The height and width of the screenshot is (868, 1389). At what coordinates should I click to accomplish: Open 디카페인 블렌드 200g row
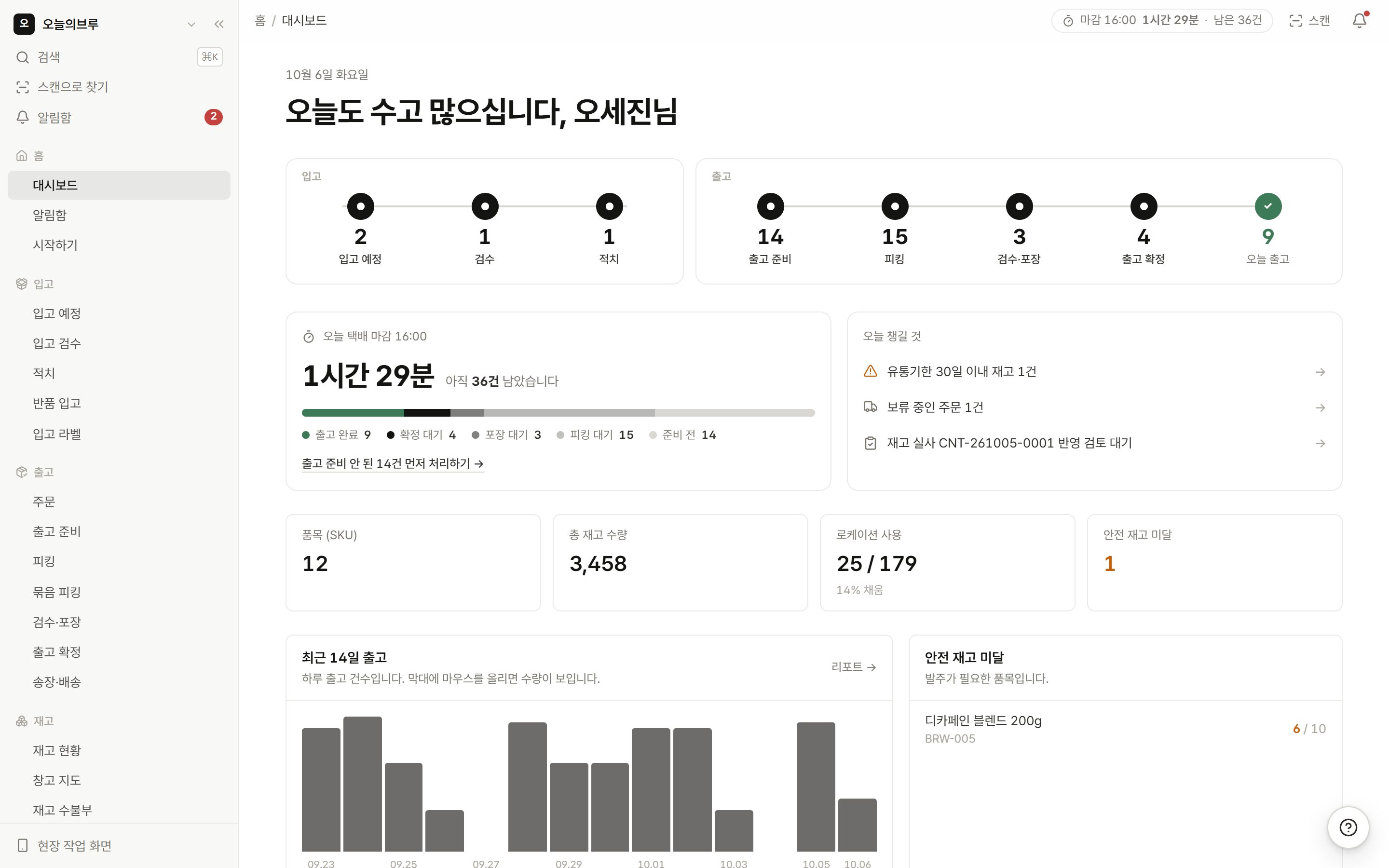(1125, 729)
